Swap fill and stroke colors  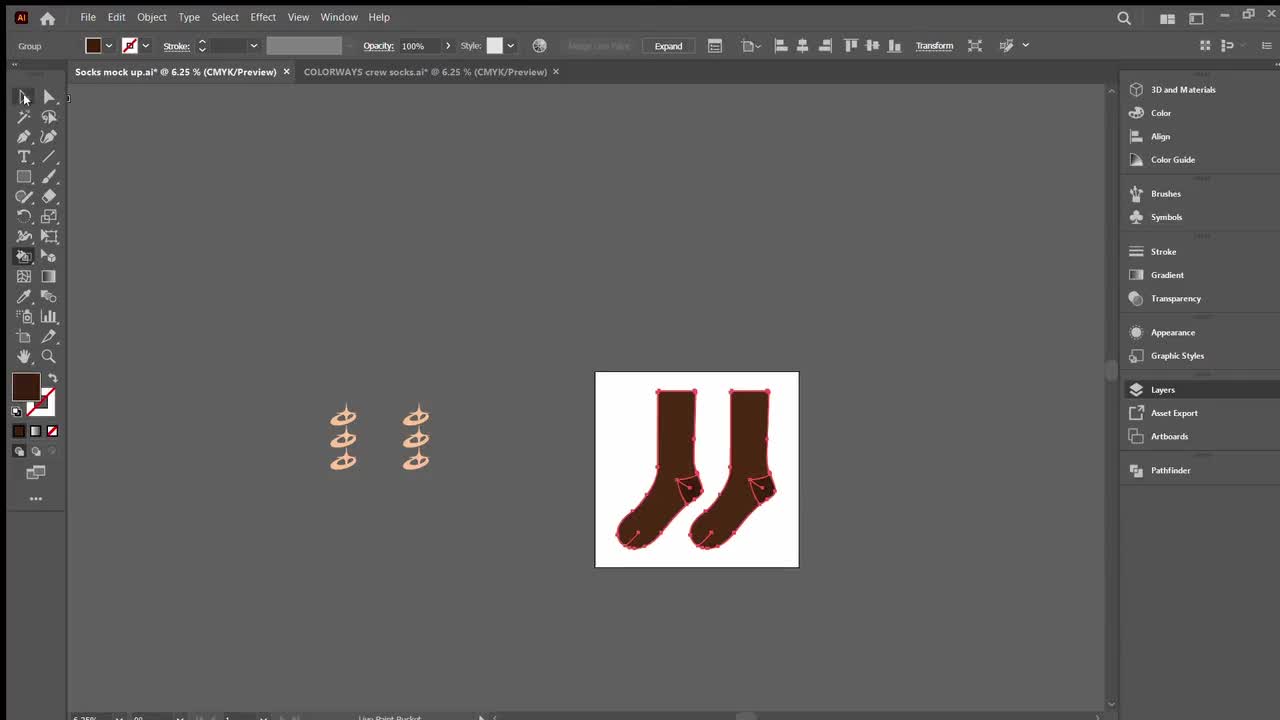pos(53,379)
